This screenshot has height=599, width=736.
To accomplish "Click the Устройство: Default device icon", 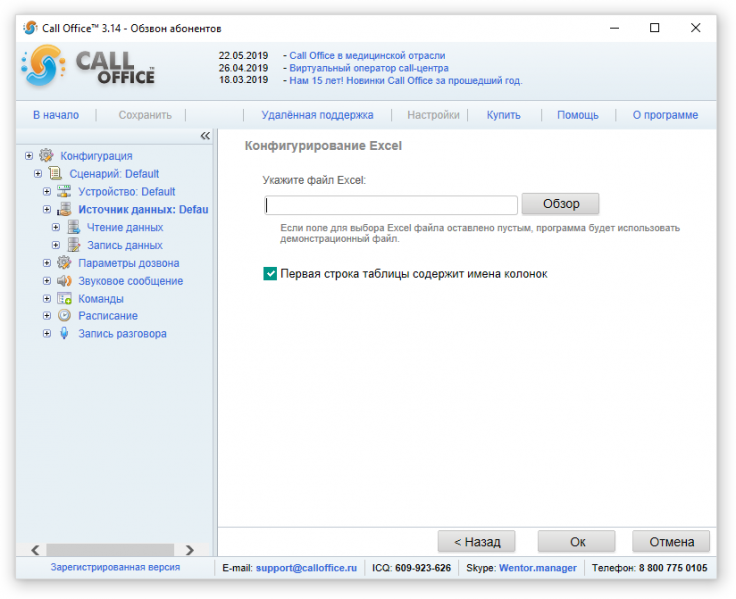I will (64, 191).
